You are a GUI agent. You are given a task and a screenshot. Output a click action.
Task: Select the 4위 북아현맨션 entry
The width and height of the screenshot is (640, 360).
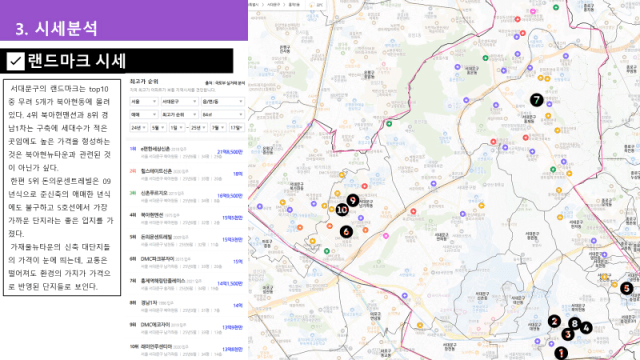click(x=186, y=218)
